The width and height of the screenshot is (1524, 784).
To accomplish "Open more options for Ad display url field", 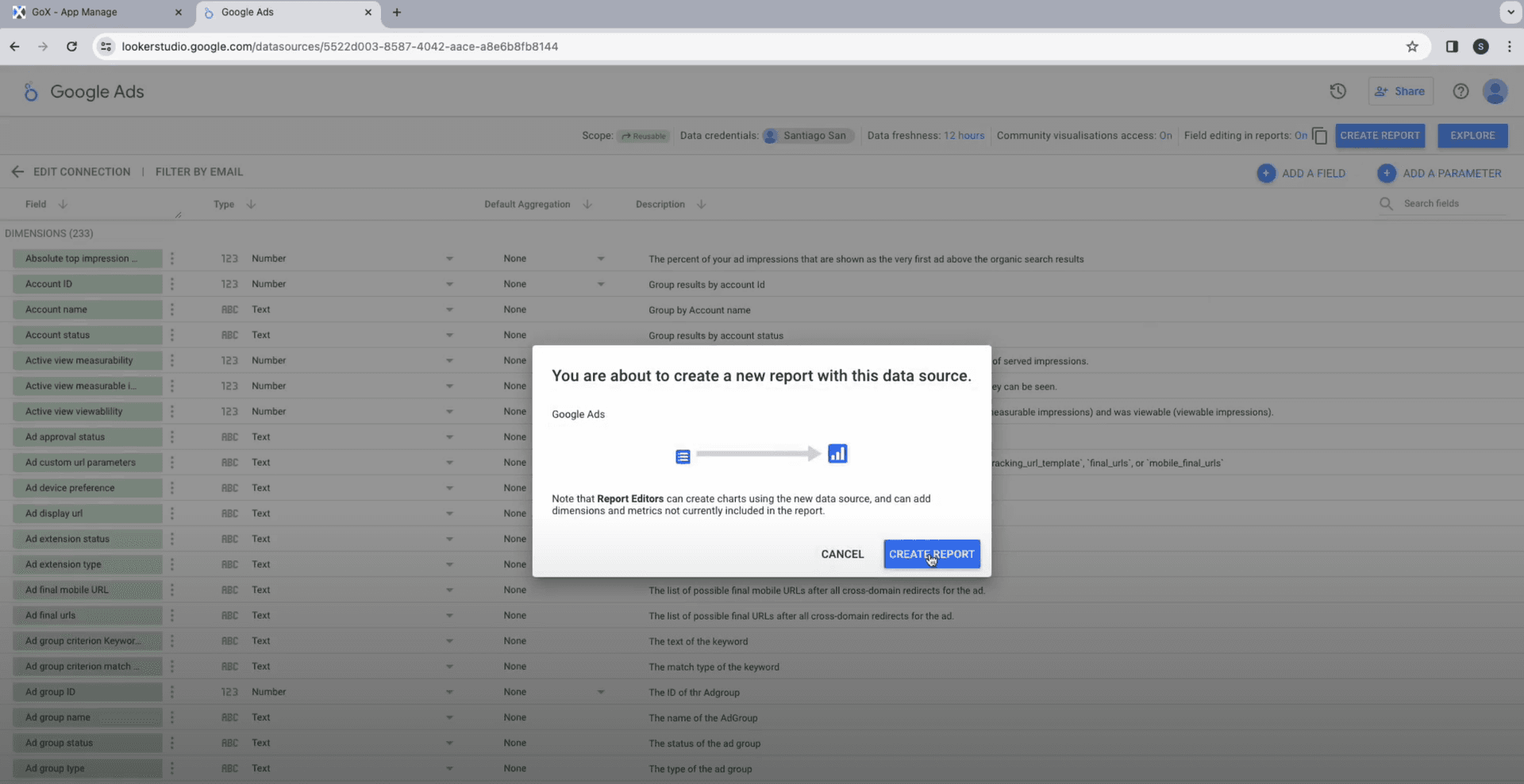I will point(171,513).
